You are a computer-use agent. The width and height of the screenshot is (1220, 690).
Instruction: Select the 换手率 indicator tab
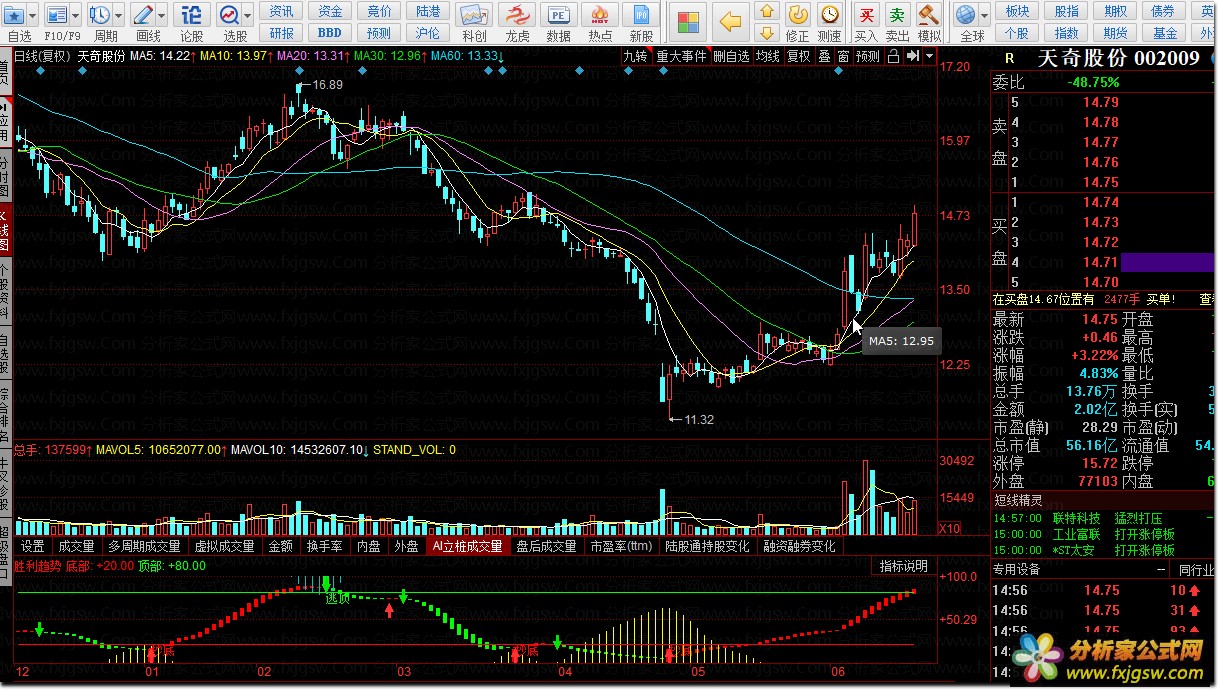click(x=324, y=546)
